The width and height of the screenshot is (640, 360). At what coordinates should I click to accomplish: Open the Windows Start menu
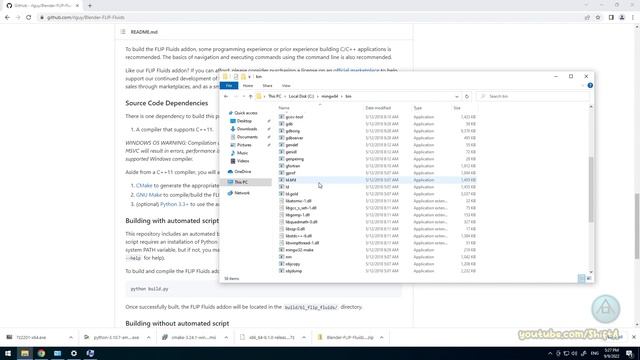pos(8,353)
